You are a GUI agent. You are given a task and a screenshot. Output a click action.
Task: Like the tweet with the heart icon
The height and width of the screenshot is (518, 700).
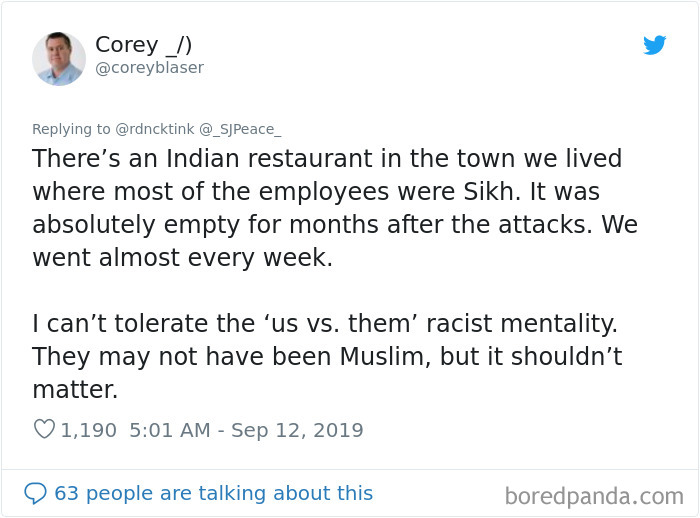click(x=44, y=429)
